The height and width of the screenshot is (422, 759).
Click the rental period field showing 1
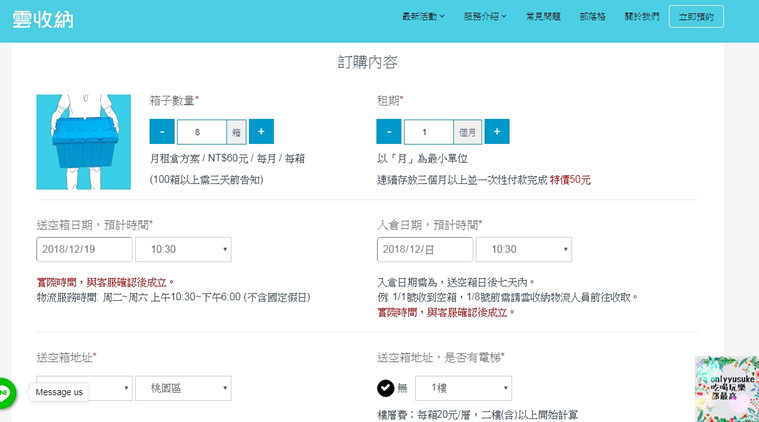(429, 132)
